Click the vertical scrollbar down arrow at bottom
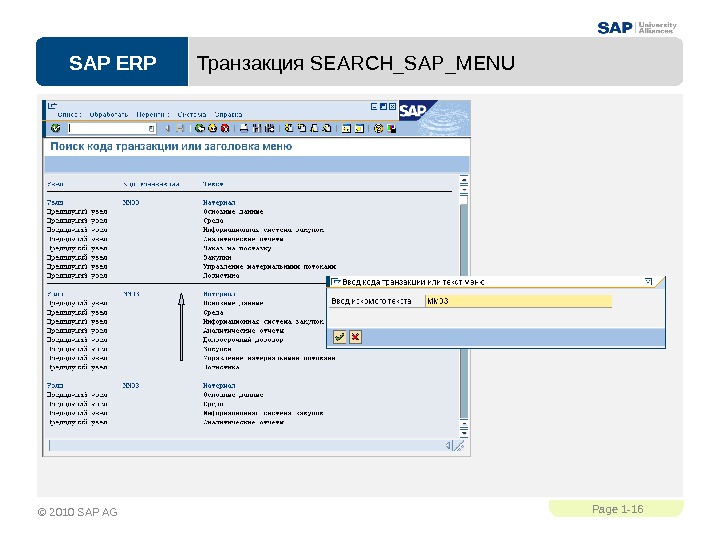Viewport: 720px width, 540px height. point(464,434)
